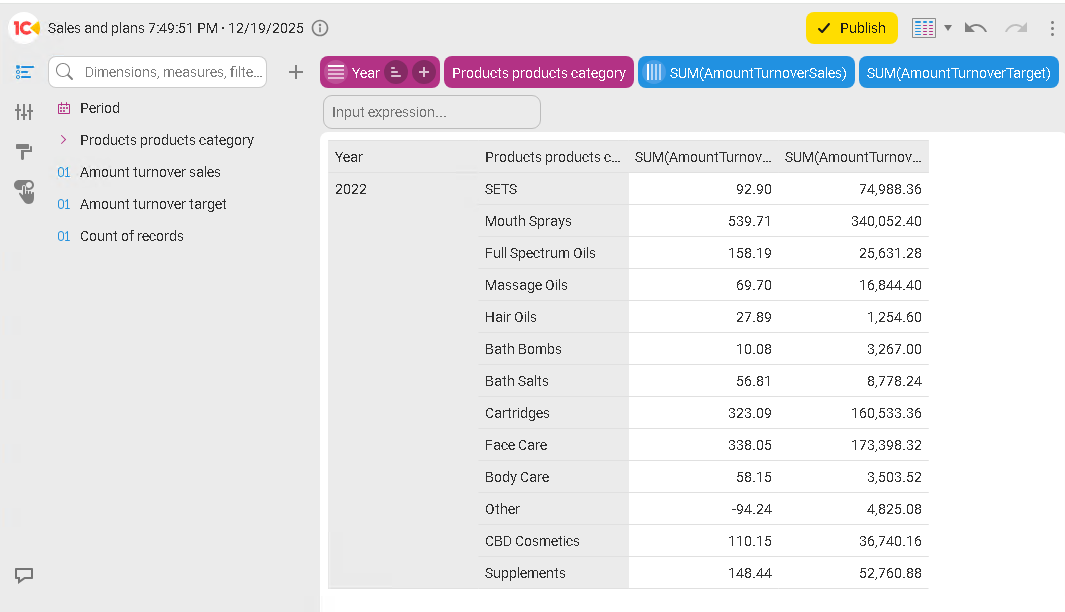Click the rows icon on Year pill
This screenshot has height=612, width=1065.
tap(337, 72)
